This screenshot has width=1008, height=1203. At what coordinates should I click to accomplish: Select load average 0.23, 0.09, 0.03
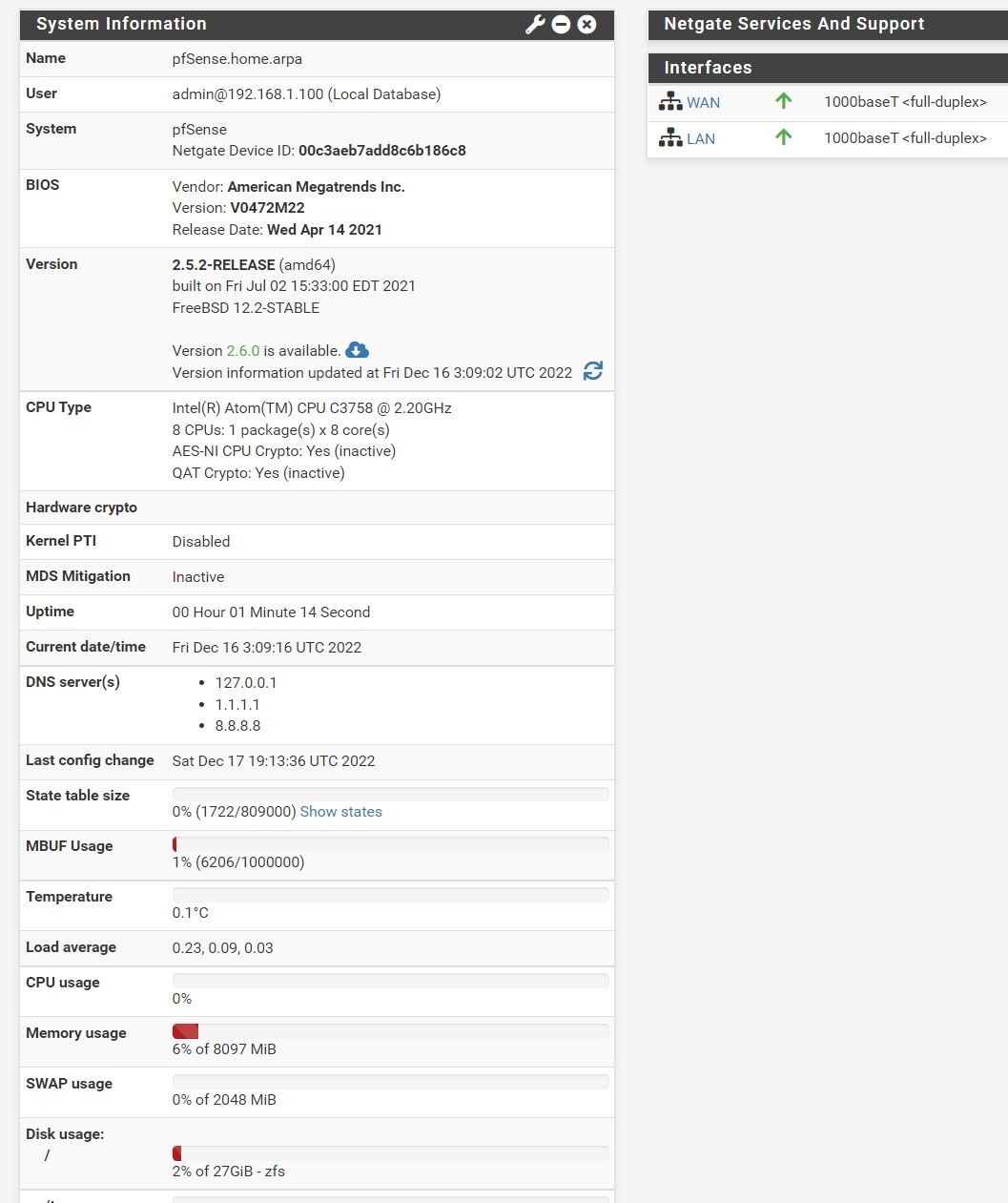point(223,948)
